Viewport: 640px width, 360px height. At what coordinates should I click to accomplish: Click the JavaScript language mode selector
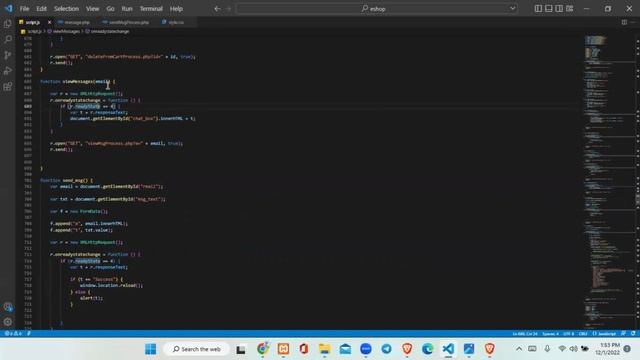point(604,333)
